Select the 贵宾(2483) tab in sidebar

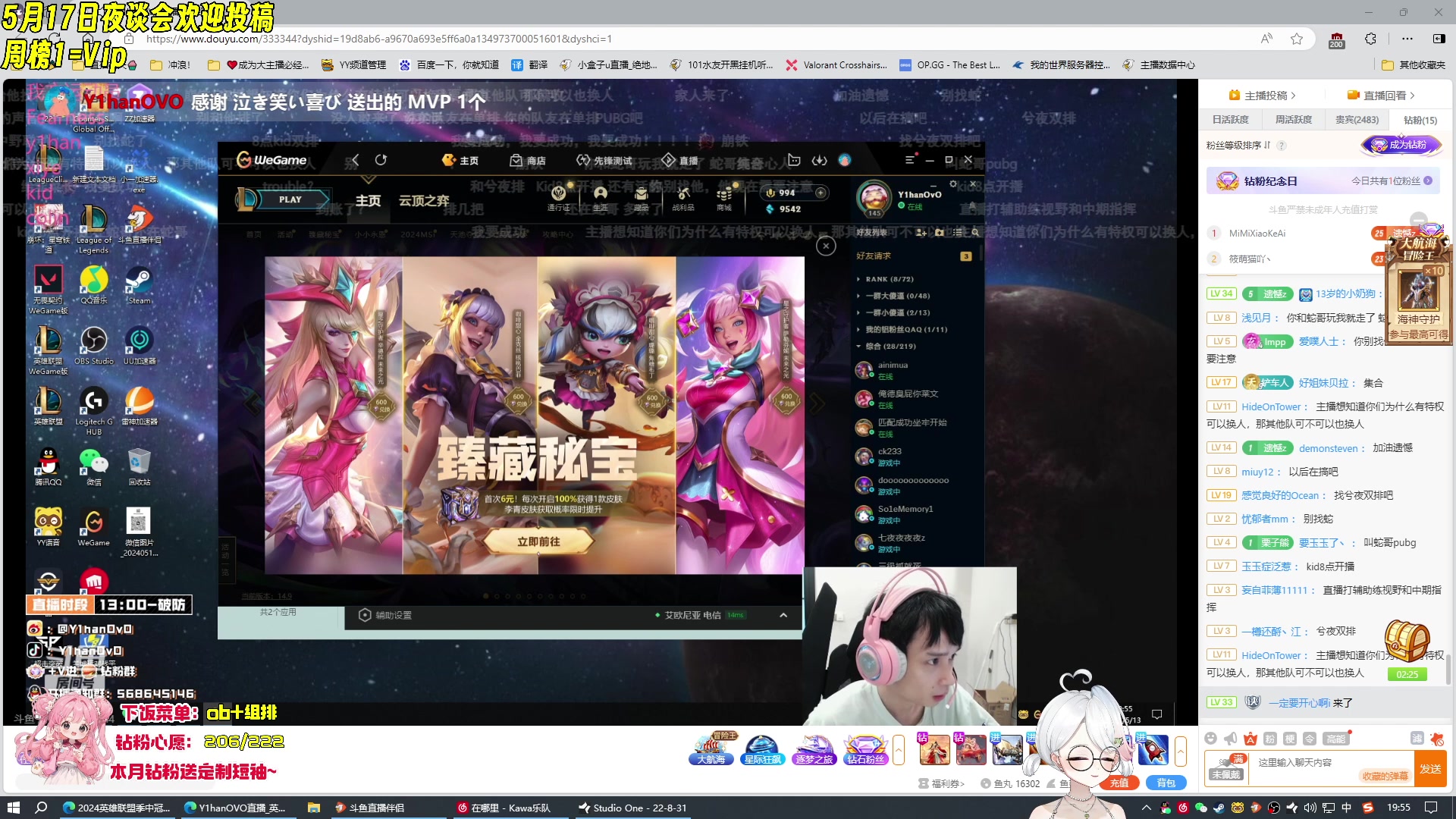[x=1357, y=120]
